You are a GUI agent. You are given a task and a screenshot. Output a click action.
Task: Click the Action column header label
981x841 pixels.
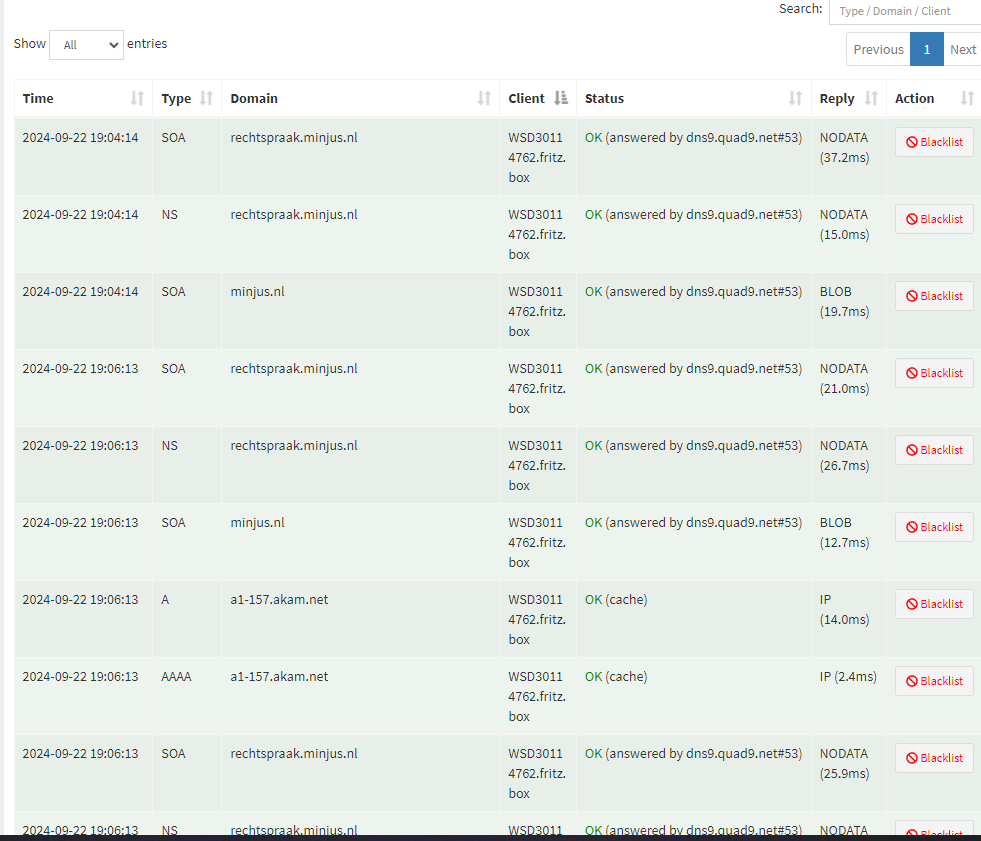915,98
